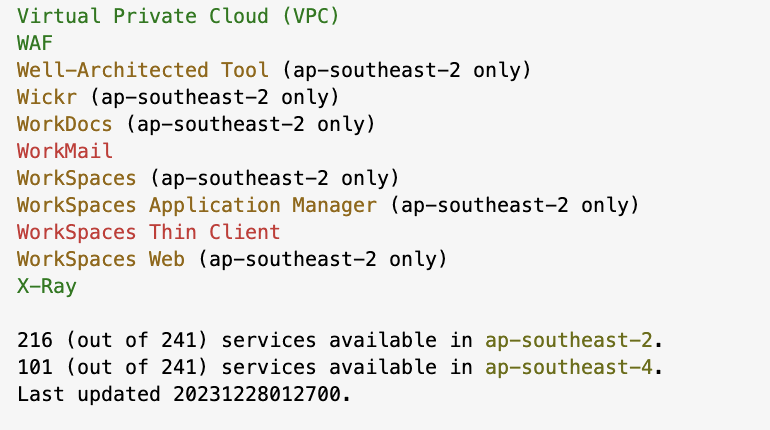Image resolution: width=770 pixels, height=430 pixels.
Task: Click the 101 services count
Action: (x=34, y=367)
